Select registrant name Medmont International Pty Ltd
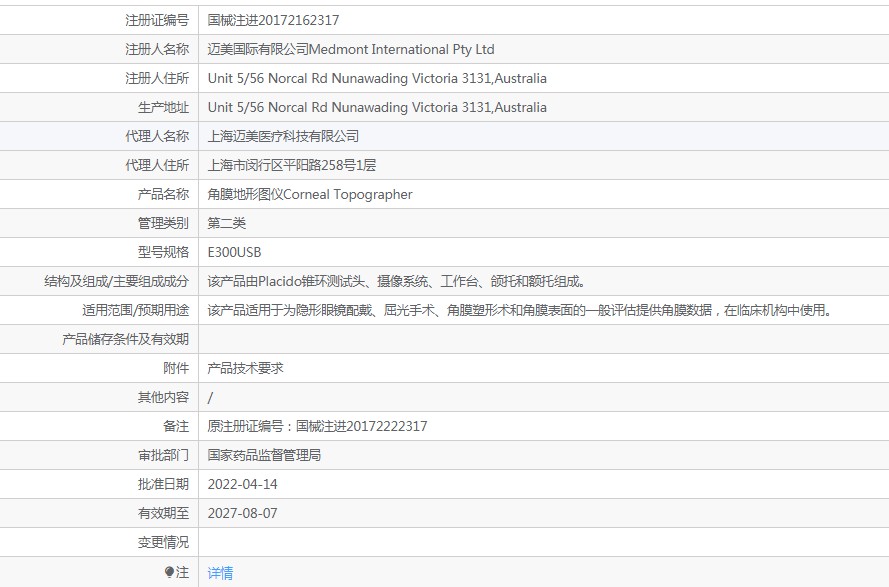Viewport: 889px width, 587px height. [401, 49]
